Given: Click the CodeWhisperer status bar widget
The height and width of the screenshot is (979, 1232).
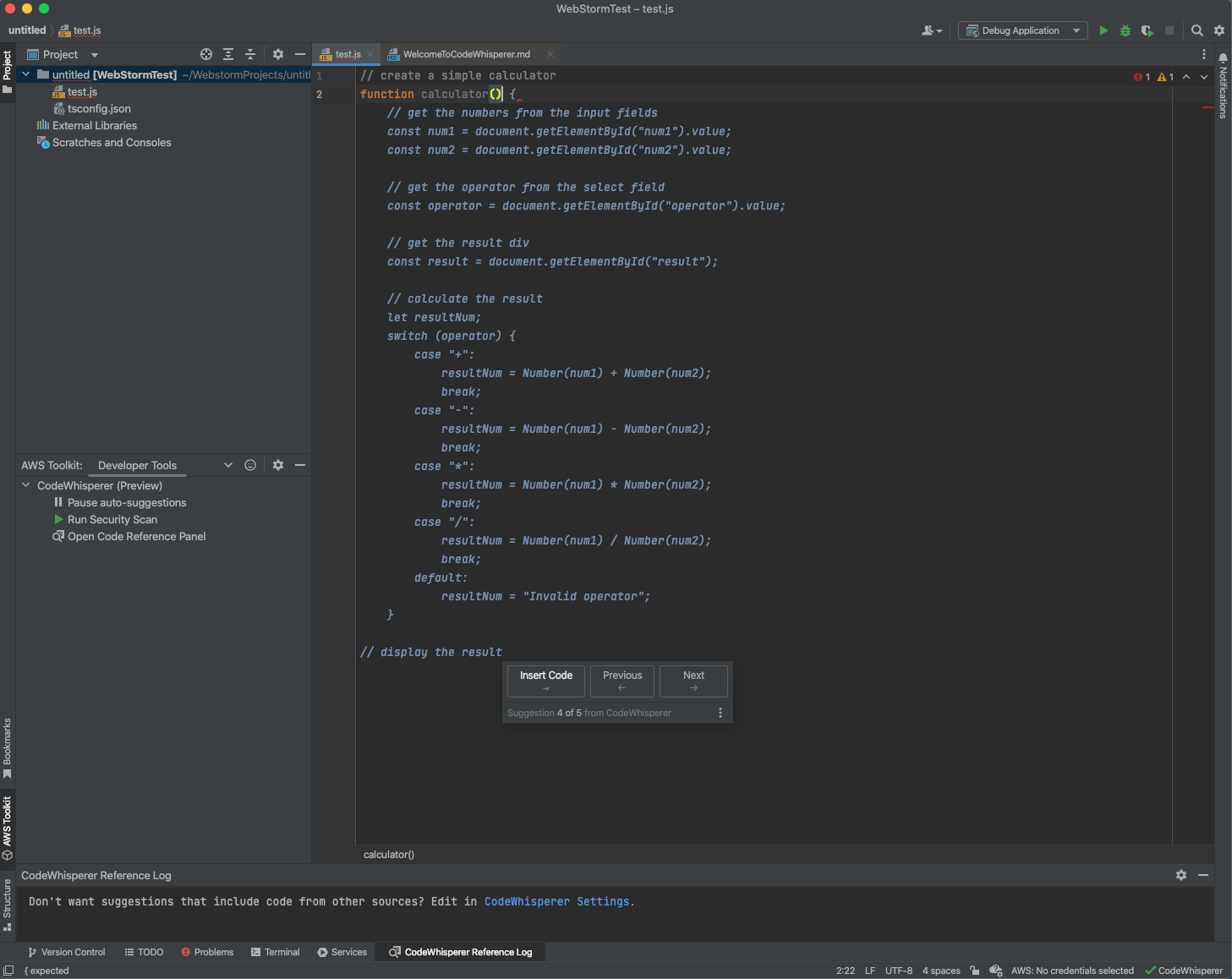Looking at the screenshot, I should (x=1184, y=971).
